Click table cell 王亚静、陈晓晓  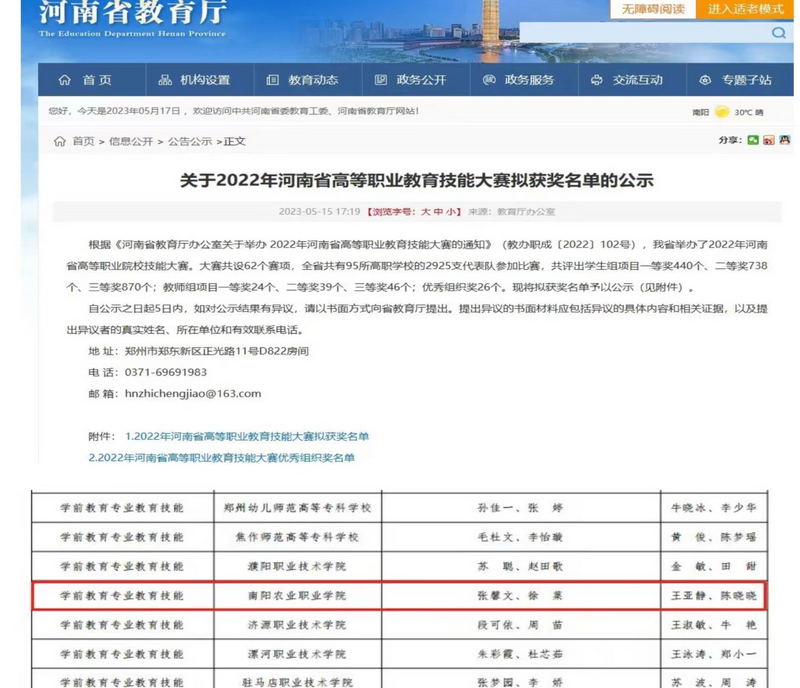pos(714,596)
